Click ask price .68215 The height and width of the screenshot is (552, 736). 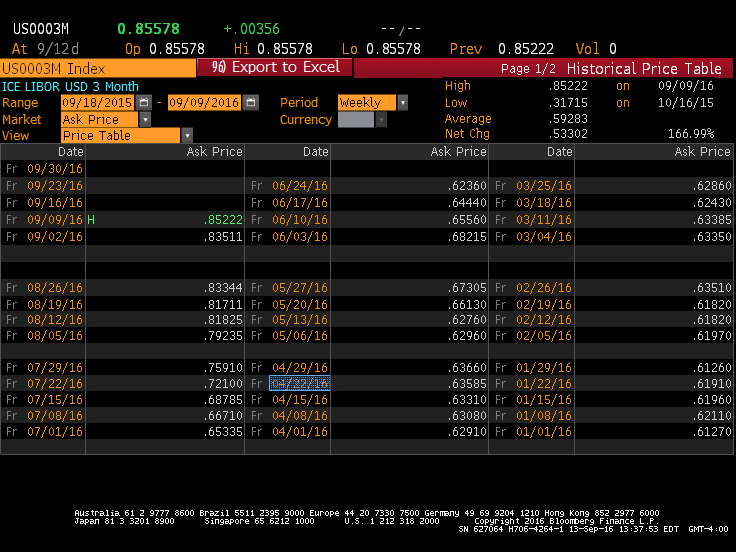pos(467,237)
